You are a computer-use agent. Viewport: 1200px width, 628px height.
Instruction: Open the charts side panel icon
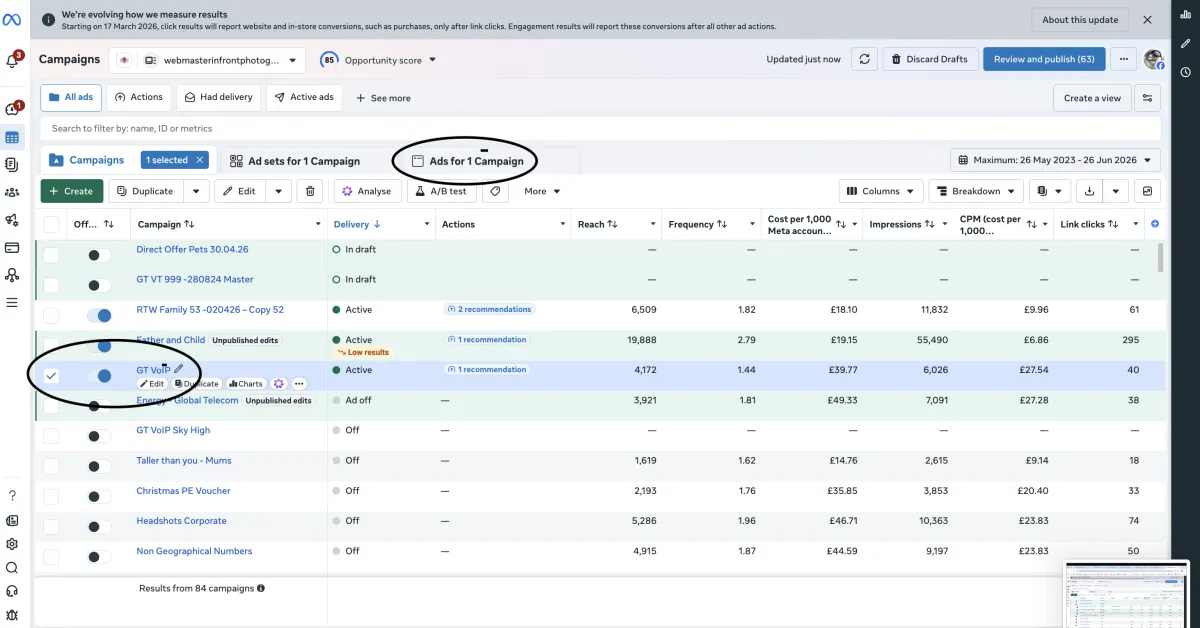pyautogui.click(x=1148, y=191)
